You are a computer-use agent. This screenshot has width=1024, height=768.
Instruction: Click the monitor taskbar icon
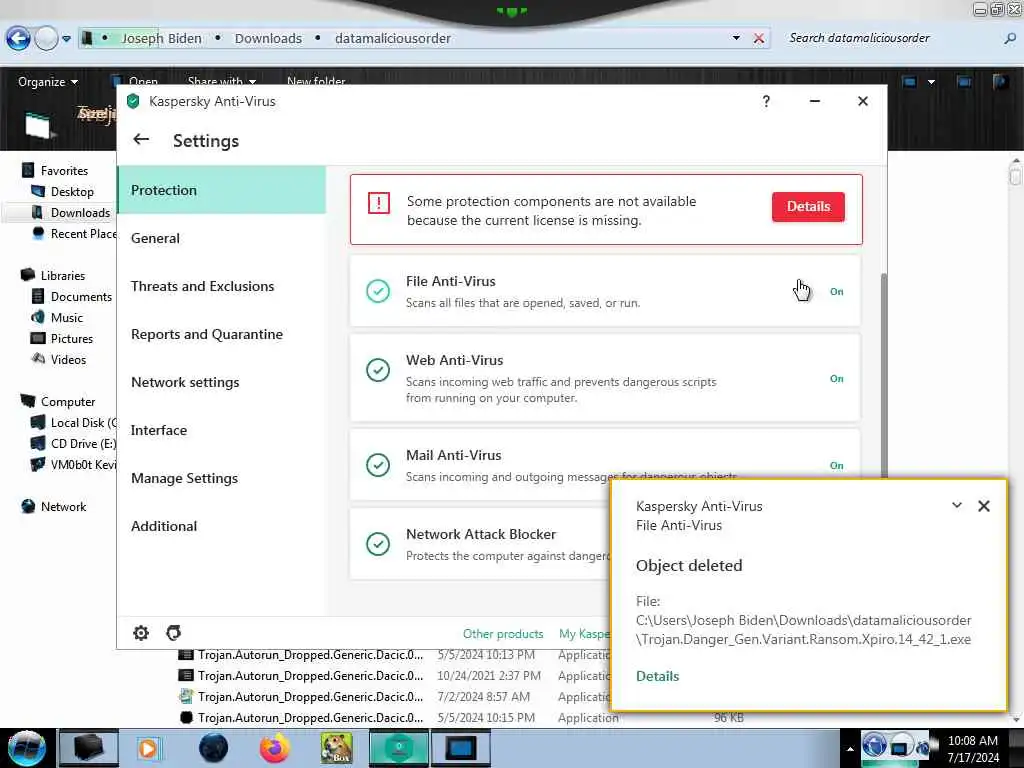[460, 748]
